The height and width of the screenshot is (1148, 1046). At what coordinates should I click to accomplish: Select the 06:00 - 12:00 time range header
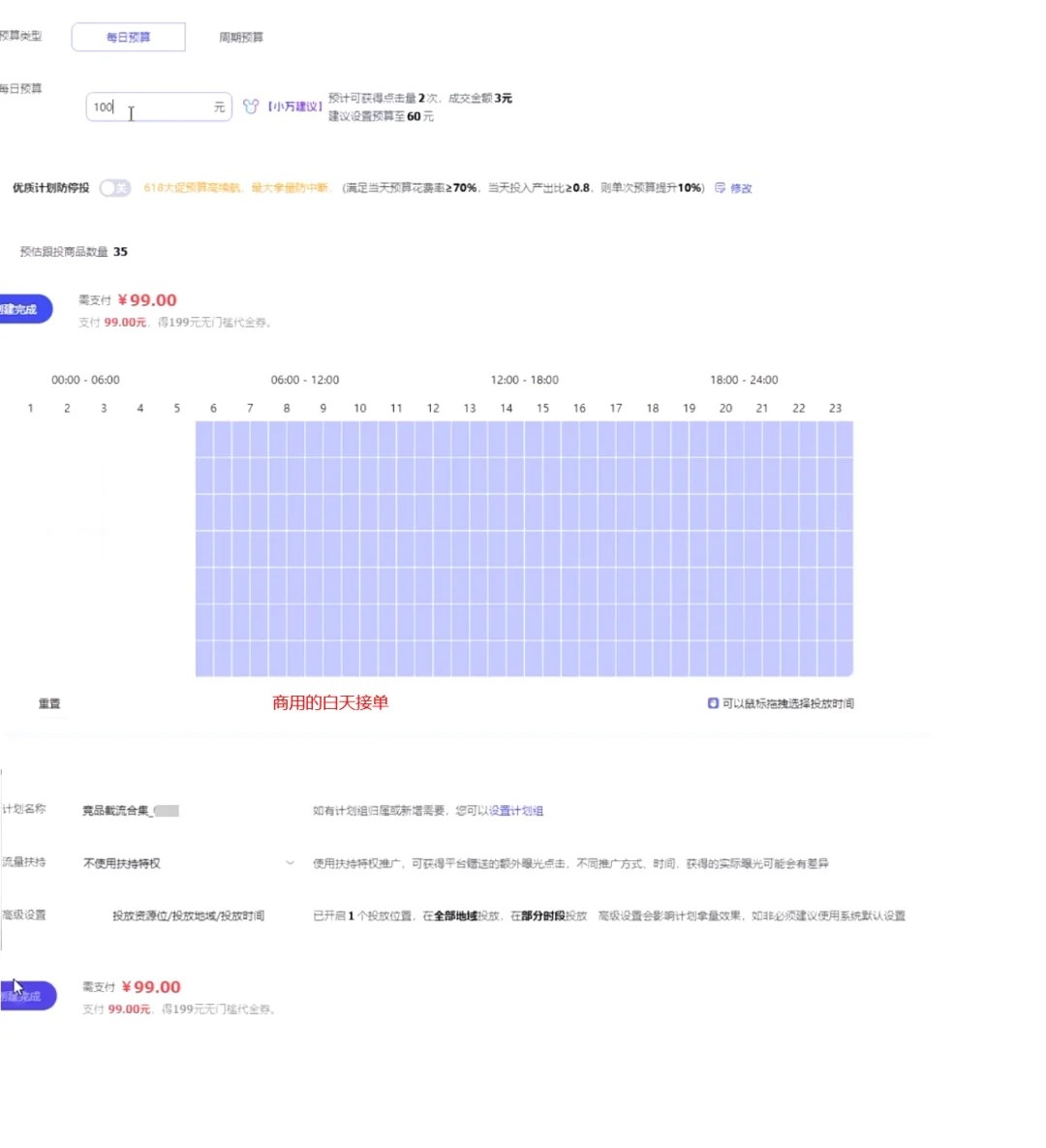[x=304, y=380]
